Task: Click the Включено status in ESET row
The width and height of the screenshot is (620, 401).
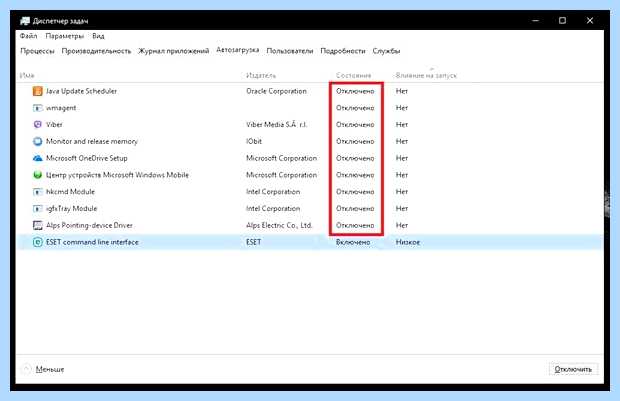Action: pos(353,242)
